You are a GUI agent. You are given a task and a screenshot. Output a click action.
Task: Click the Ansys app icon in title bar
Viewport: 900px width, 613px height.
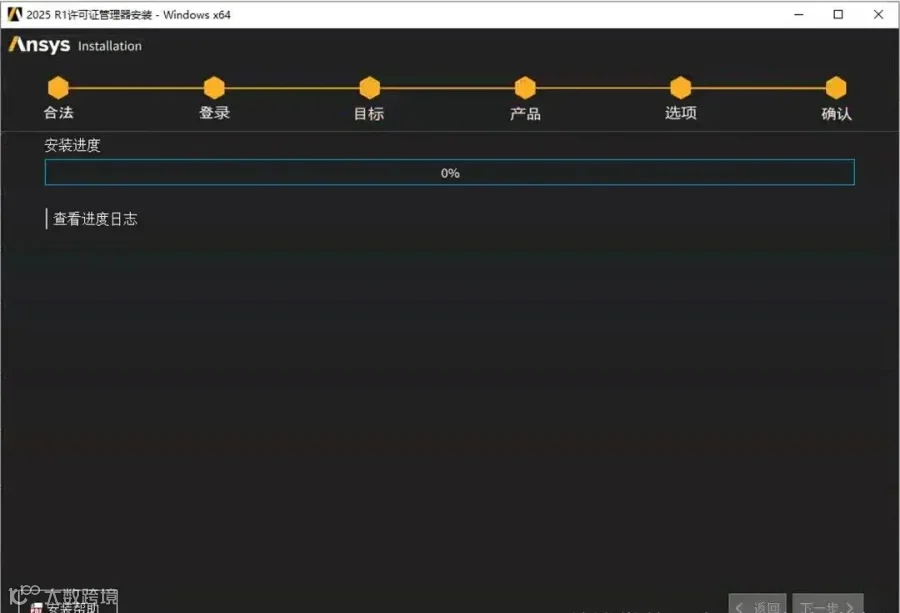point(14,14)
